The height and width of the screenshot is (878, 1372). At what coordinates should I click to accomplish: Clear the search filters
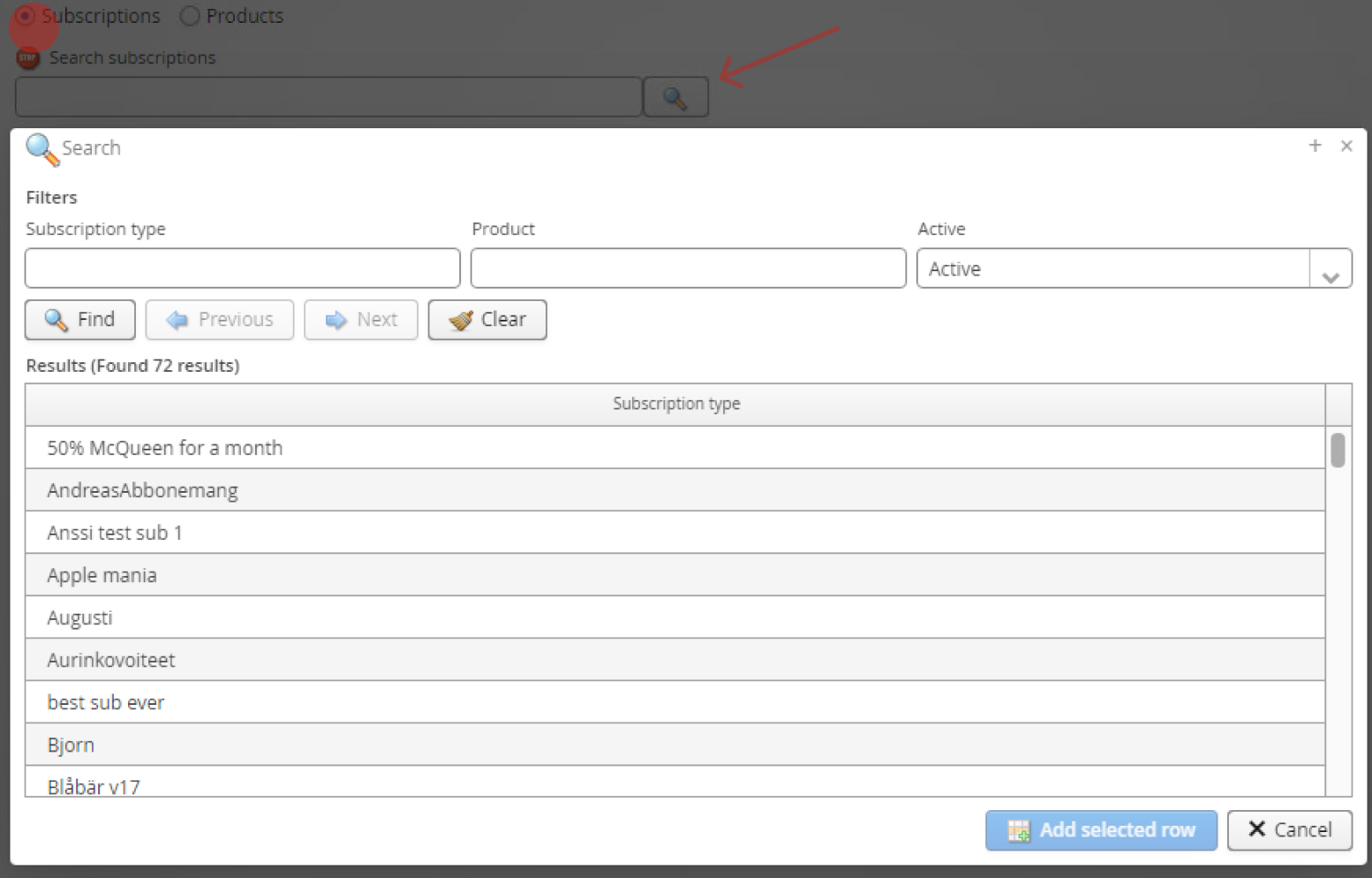pos(487,320)
